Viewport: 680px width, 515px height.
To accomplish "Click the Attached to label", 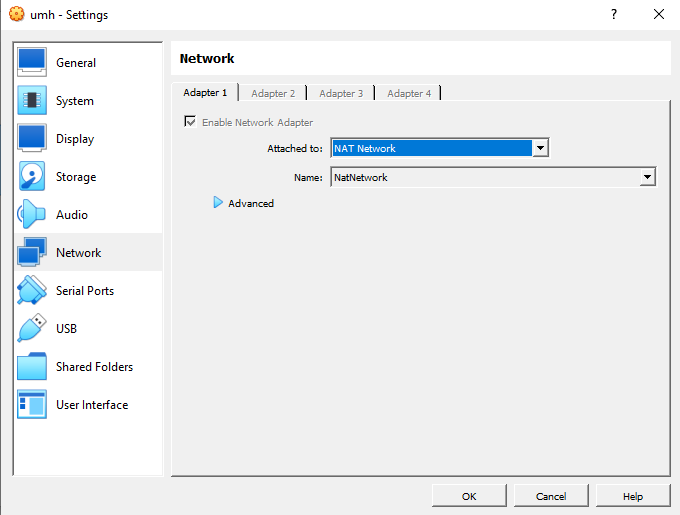I will point(295,149).
